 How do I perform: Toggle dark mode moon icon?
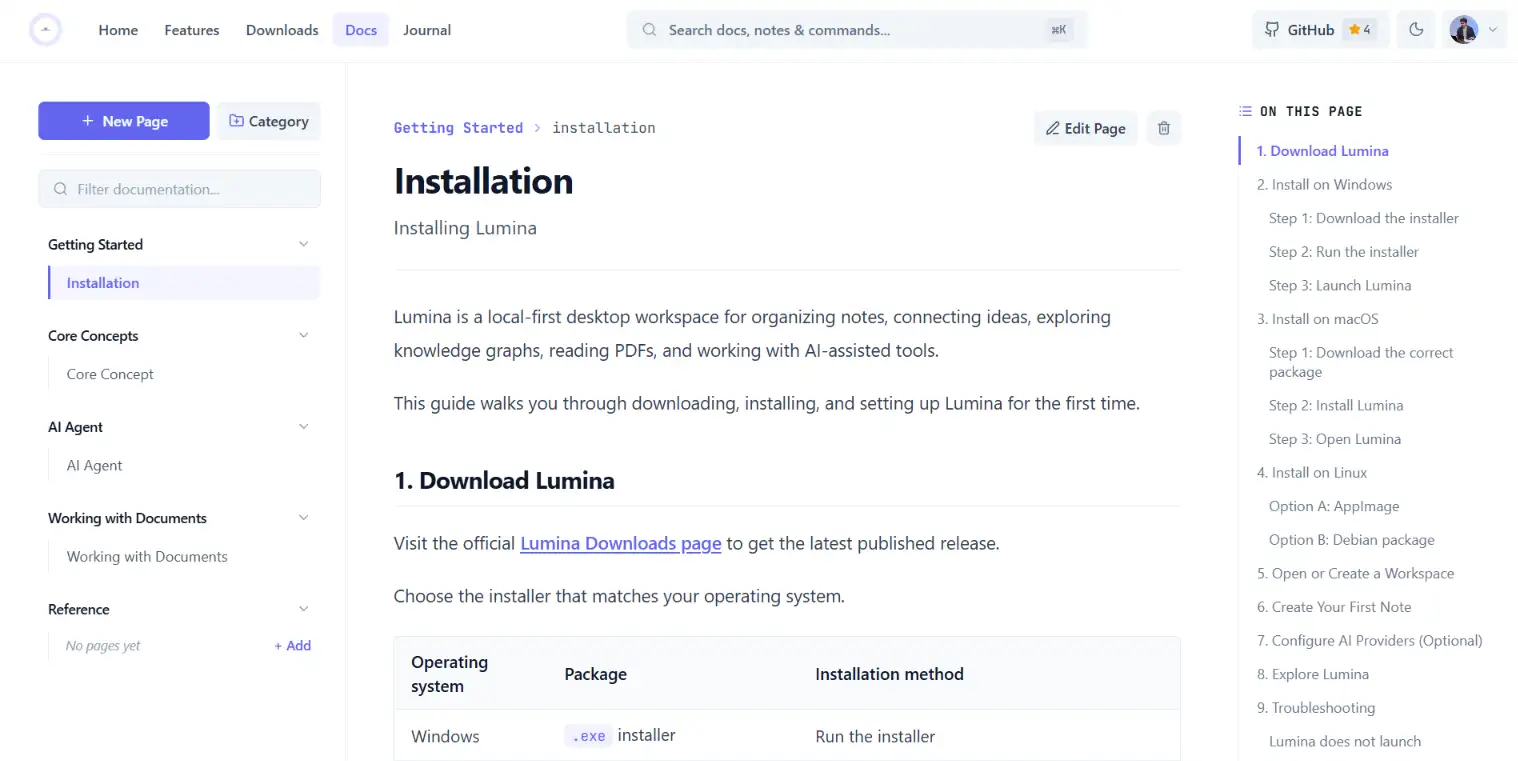(1416, 30)
